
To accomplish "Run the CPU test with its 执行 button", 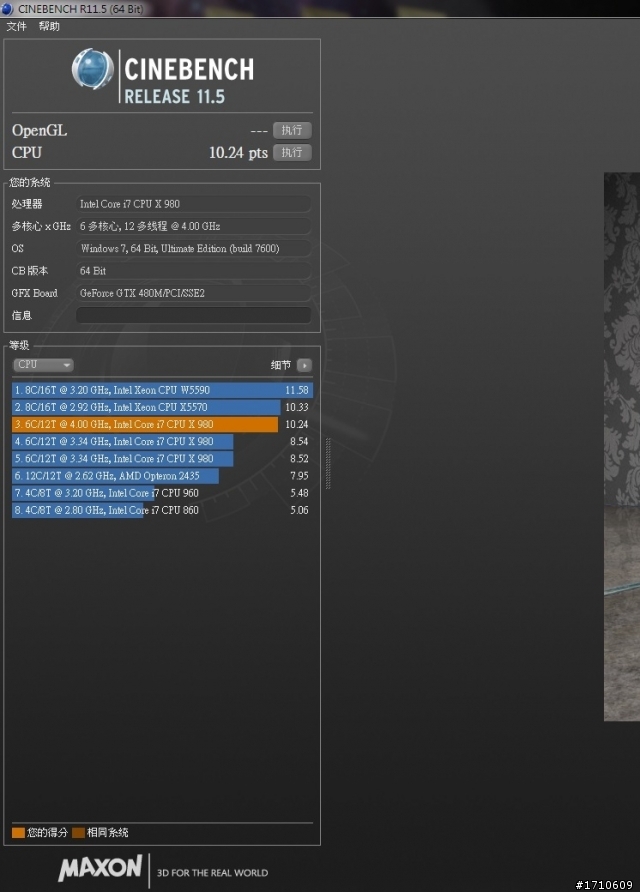I will [x=292, y=153].
